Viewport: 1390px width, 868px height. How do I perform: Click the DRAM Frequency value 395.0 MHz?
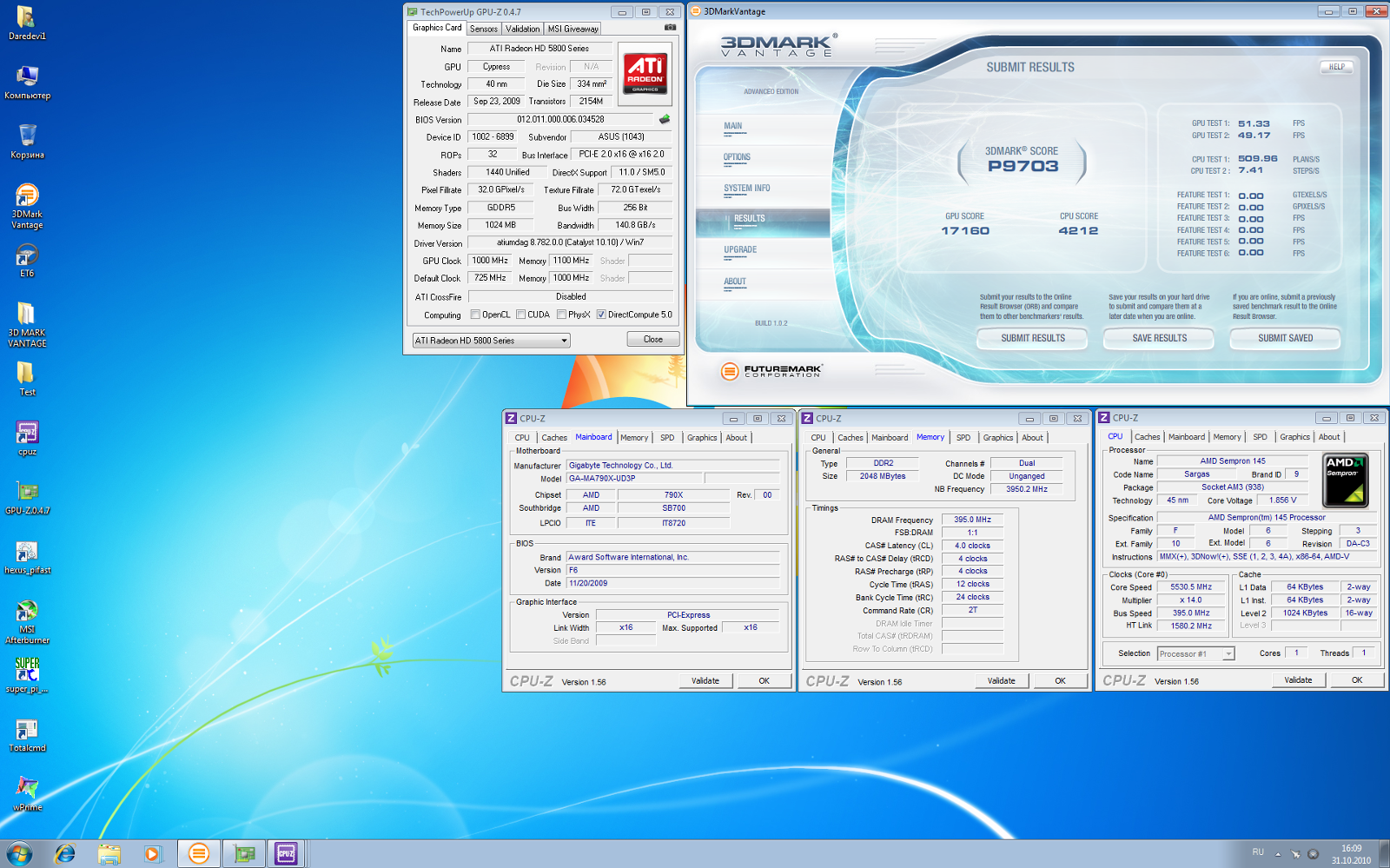tap(972, 520)
